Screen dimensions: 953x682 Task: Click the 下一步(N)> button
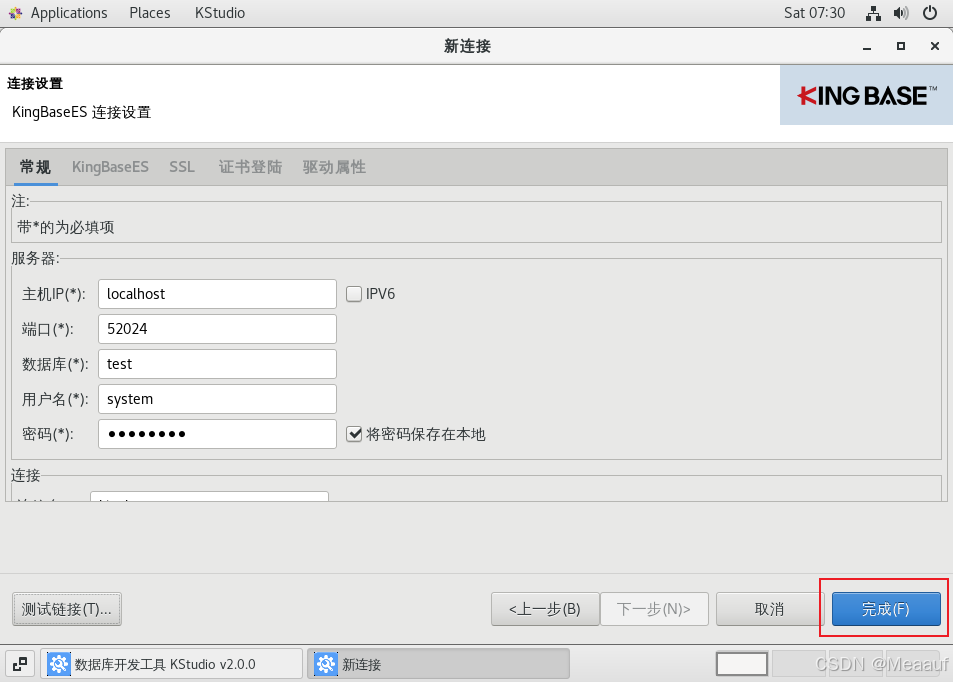coord(654,609)
